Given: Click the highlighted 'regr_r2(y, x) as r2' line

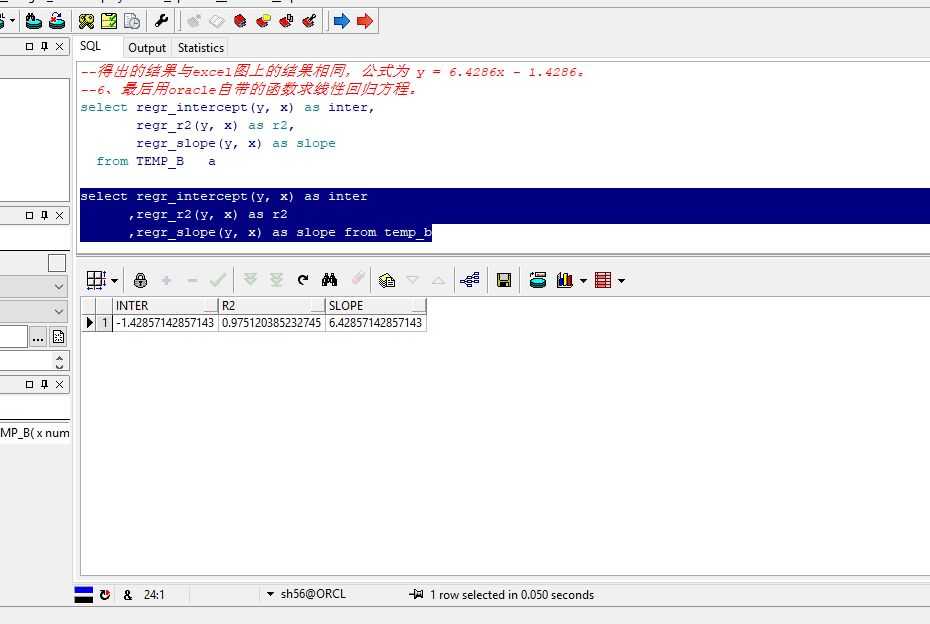Looking at the screenshot, I should click(x=208, y=214).
